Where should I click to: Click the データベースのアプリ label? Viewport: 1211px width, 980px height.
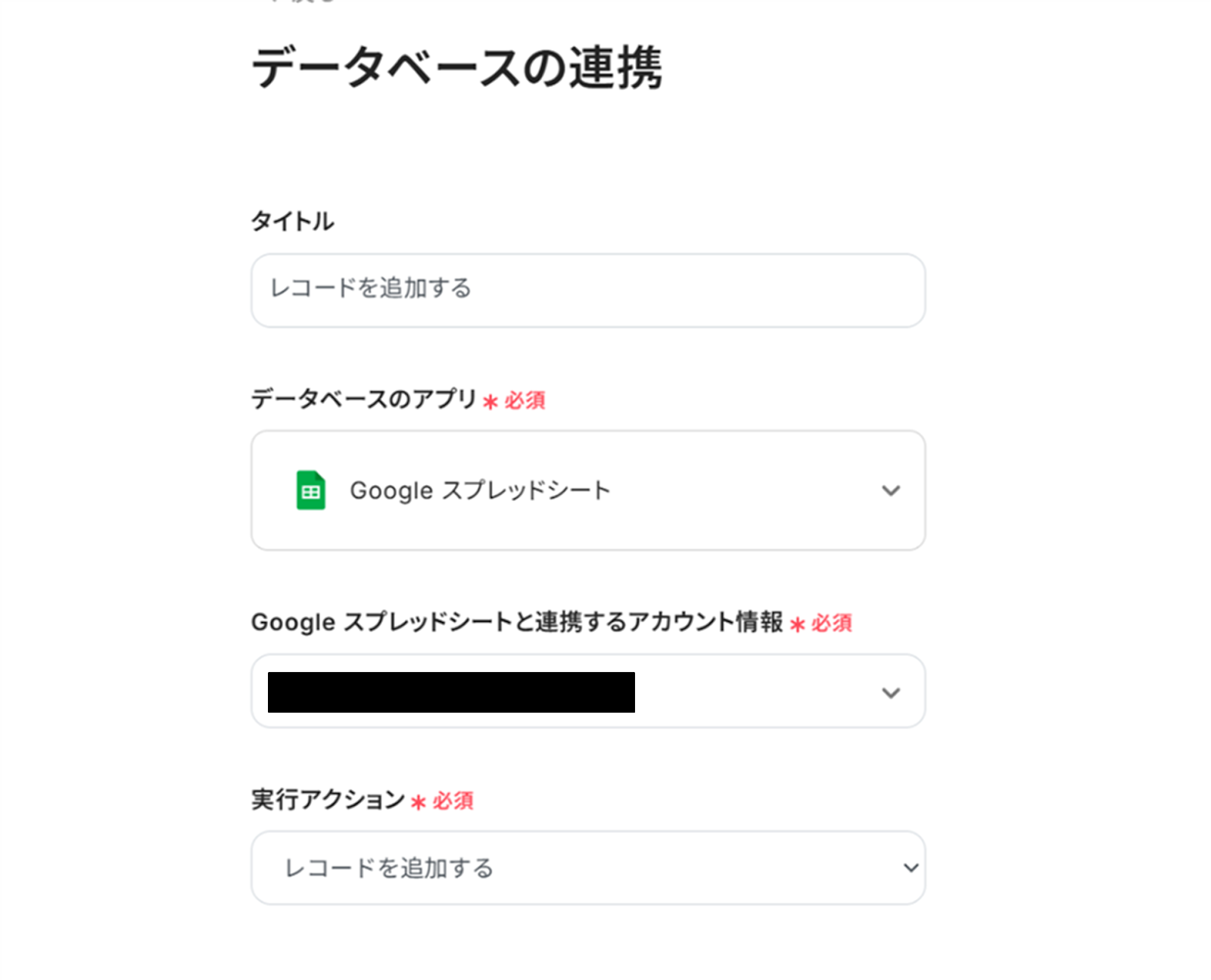tap(363, 399)
